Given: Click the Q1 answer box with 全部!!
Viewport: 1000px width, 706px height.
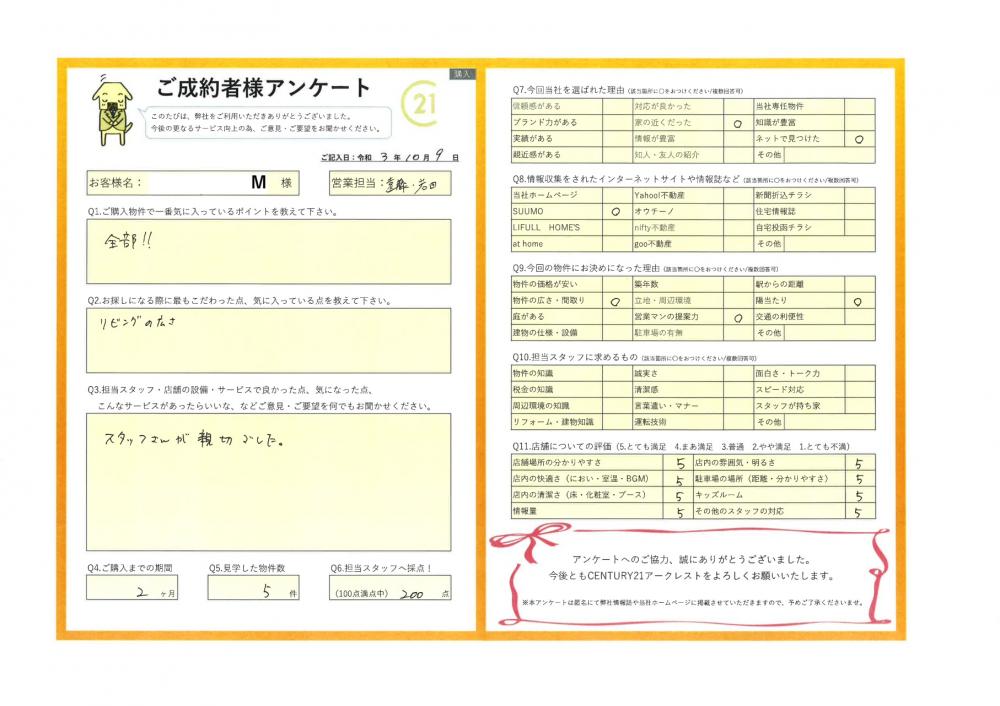Looking at the screenshot, I should pyautogui.click(x=268, y=252).
